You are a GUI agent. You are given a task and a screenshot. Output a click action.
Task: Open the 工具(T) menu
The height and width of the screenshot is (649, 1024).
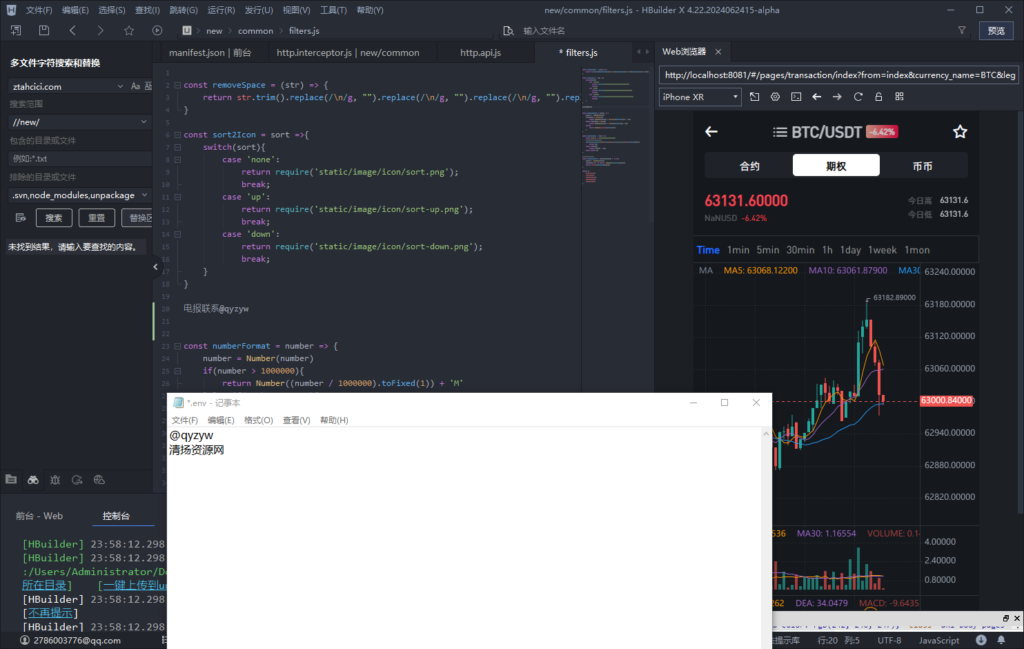click(x=333, y=10)
